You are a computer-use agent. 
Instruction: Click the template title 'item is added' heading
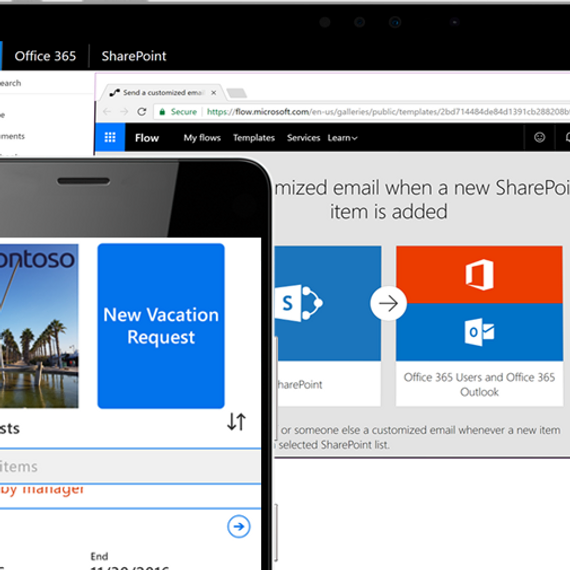(388, 212)
